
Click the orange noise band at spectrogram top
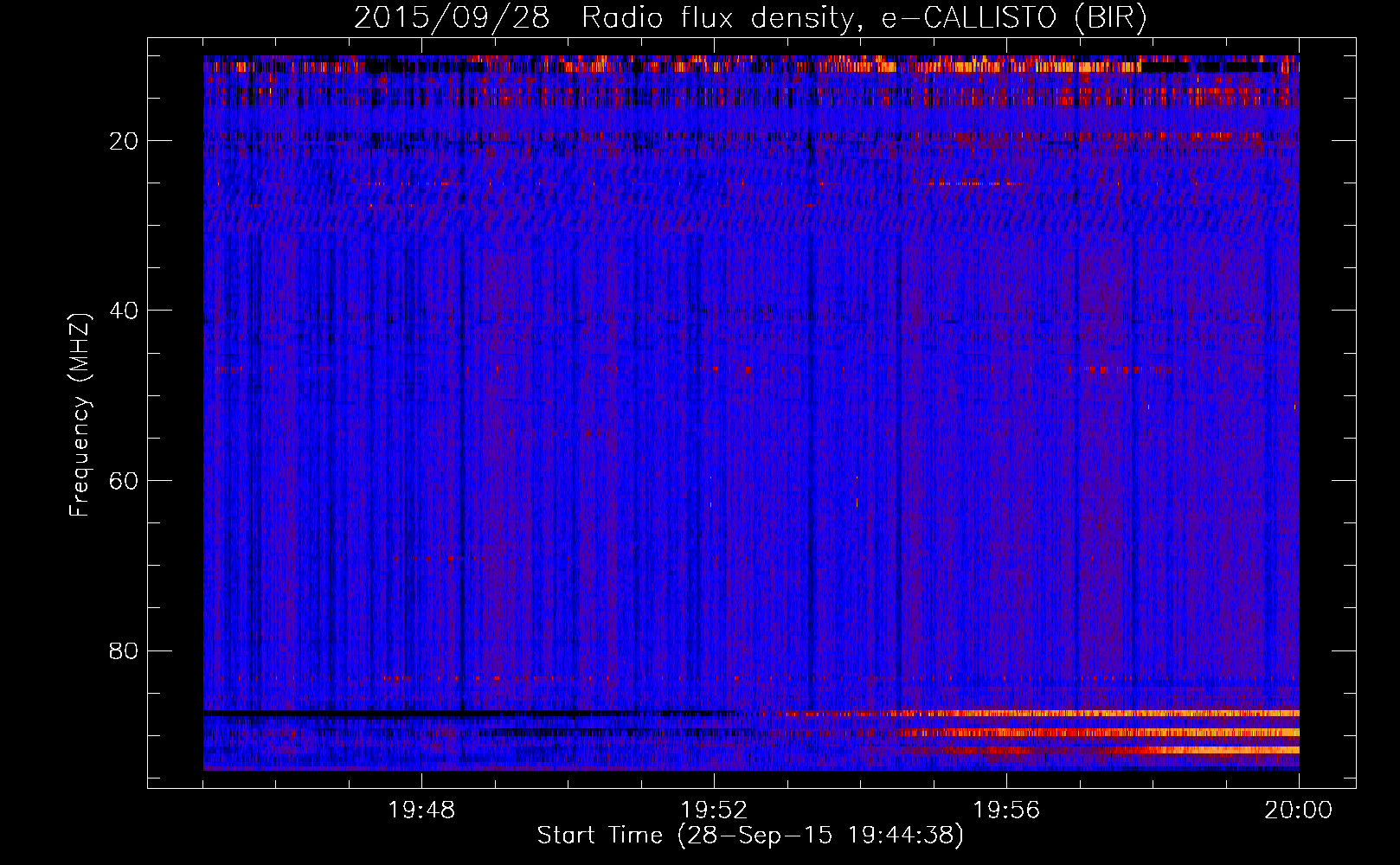point(952,66)
